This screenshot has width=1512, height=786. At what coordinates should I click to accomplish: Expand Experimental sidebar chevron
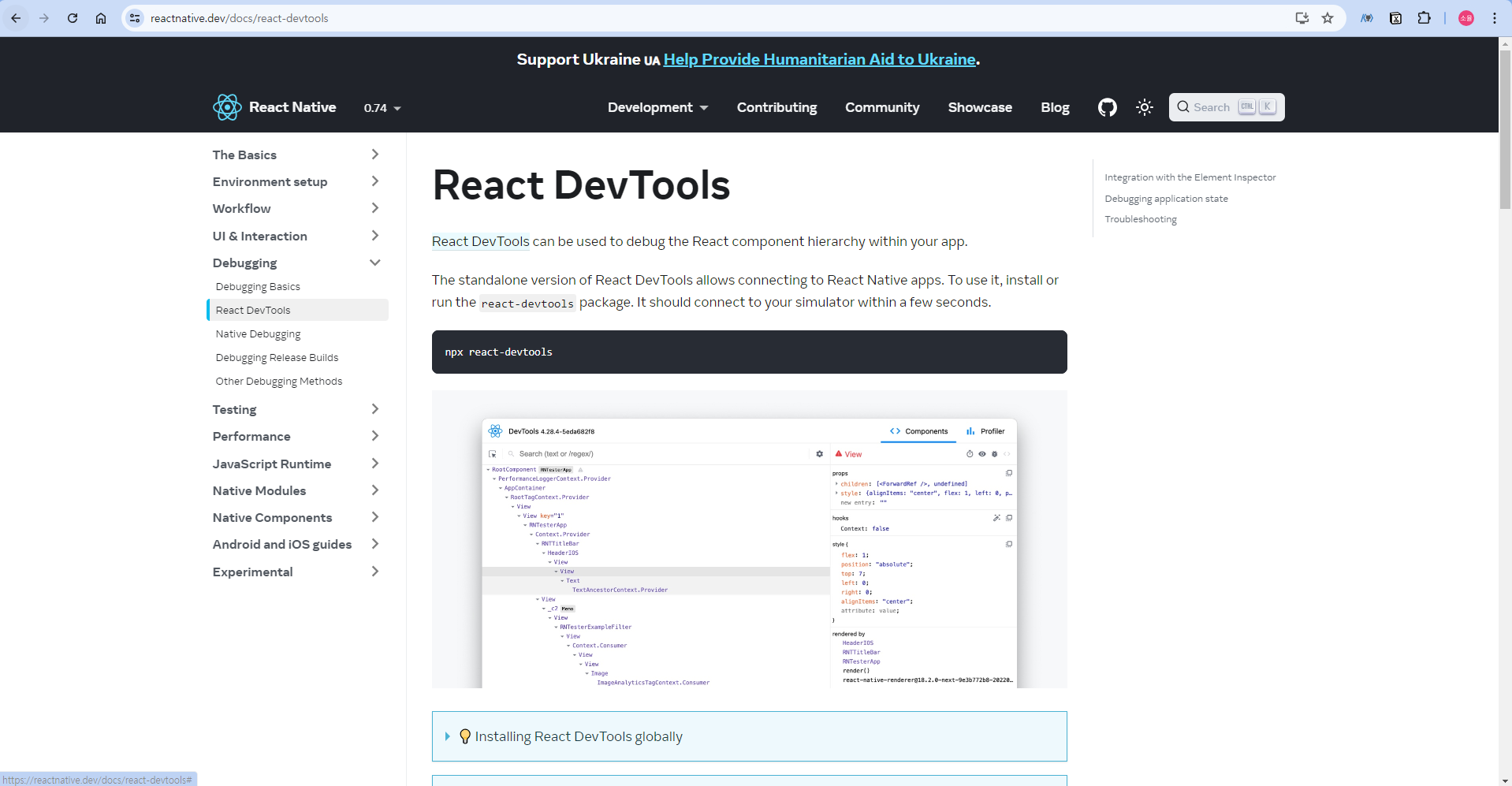(375, 572)
